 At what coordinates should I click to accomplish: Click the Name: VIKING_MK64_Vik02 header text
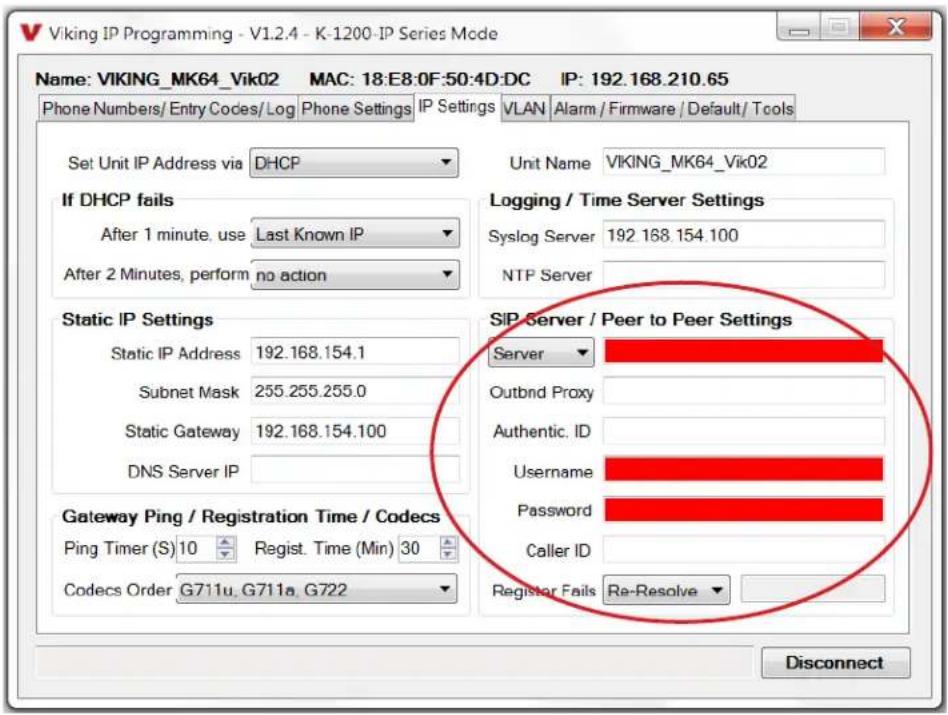click(157, 79)
